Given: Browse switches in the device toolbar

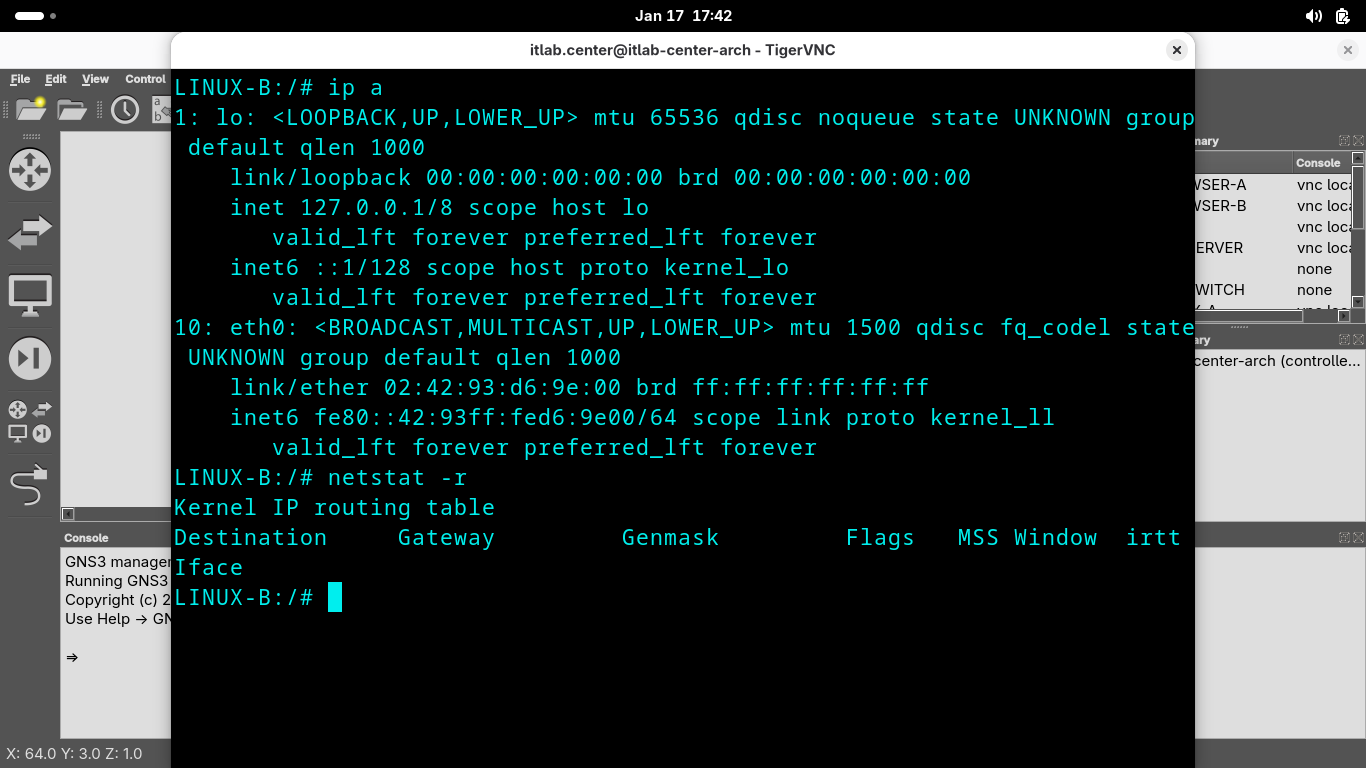Looking at the screenshot, I should coord(29,233).
